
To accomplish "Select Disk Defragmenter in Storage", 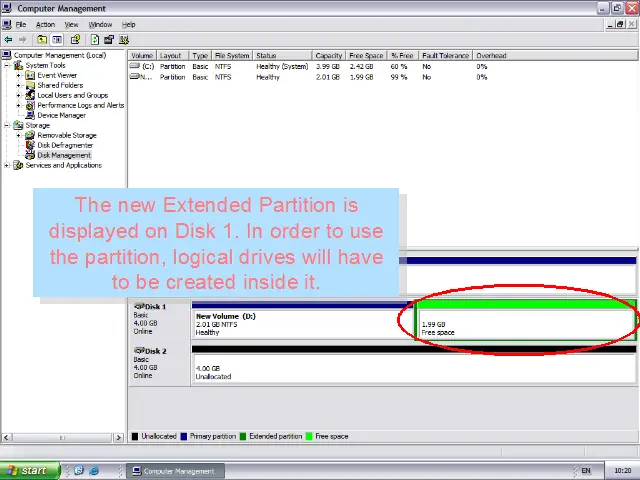I will click(64, 145).
